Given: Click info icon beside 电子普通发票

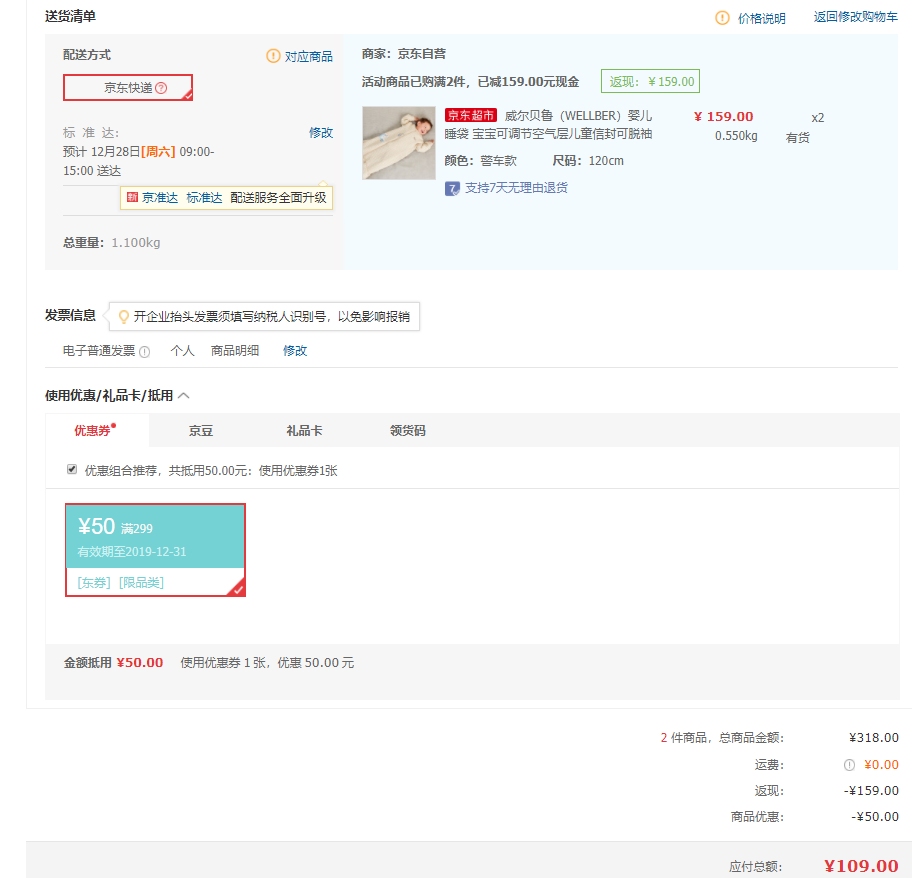Looking at the screenshot, I should (x=145, y=352).
